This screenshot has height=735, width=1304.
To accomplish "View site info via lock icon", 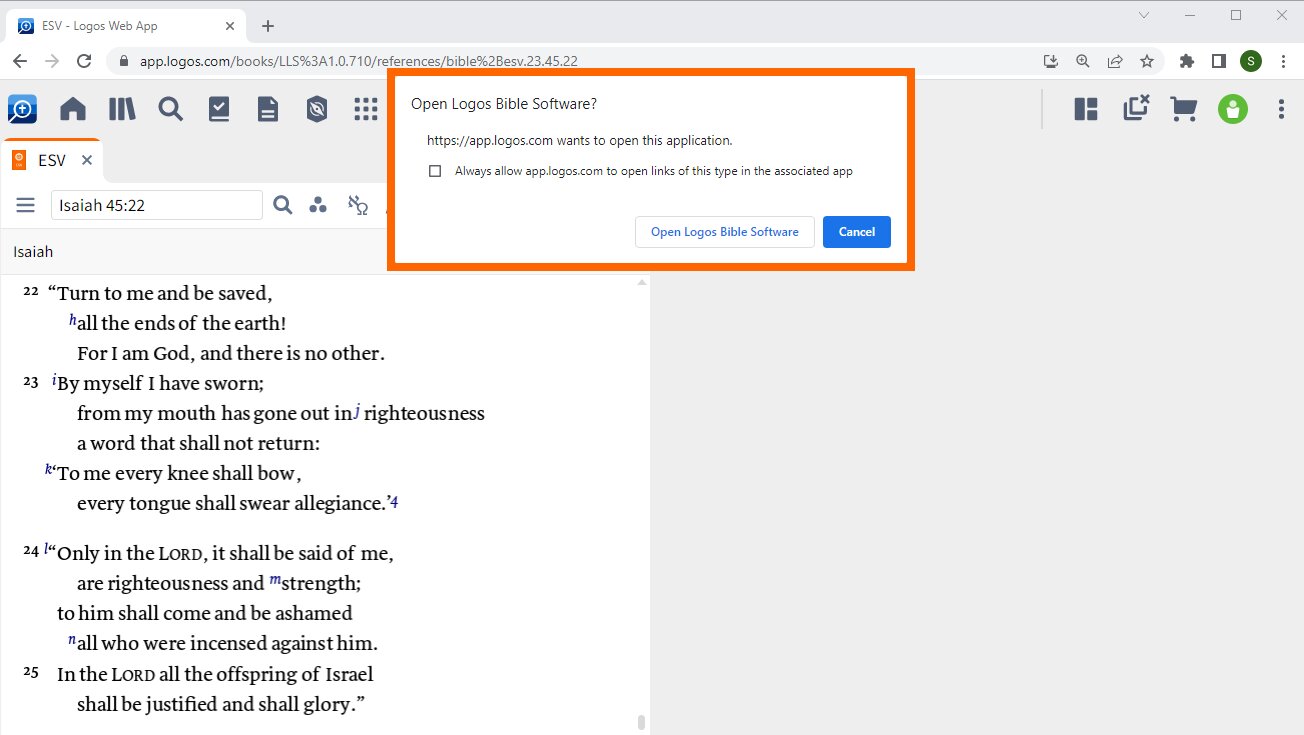I will coord(124,61).
